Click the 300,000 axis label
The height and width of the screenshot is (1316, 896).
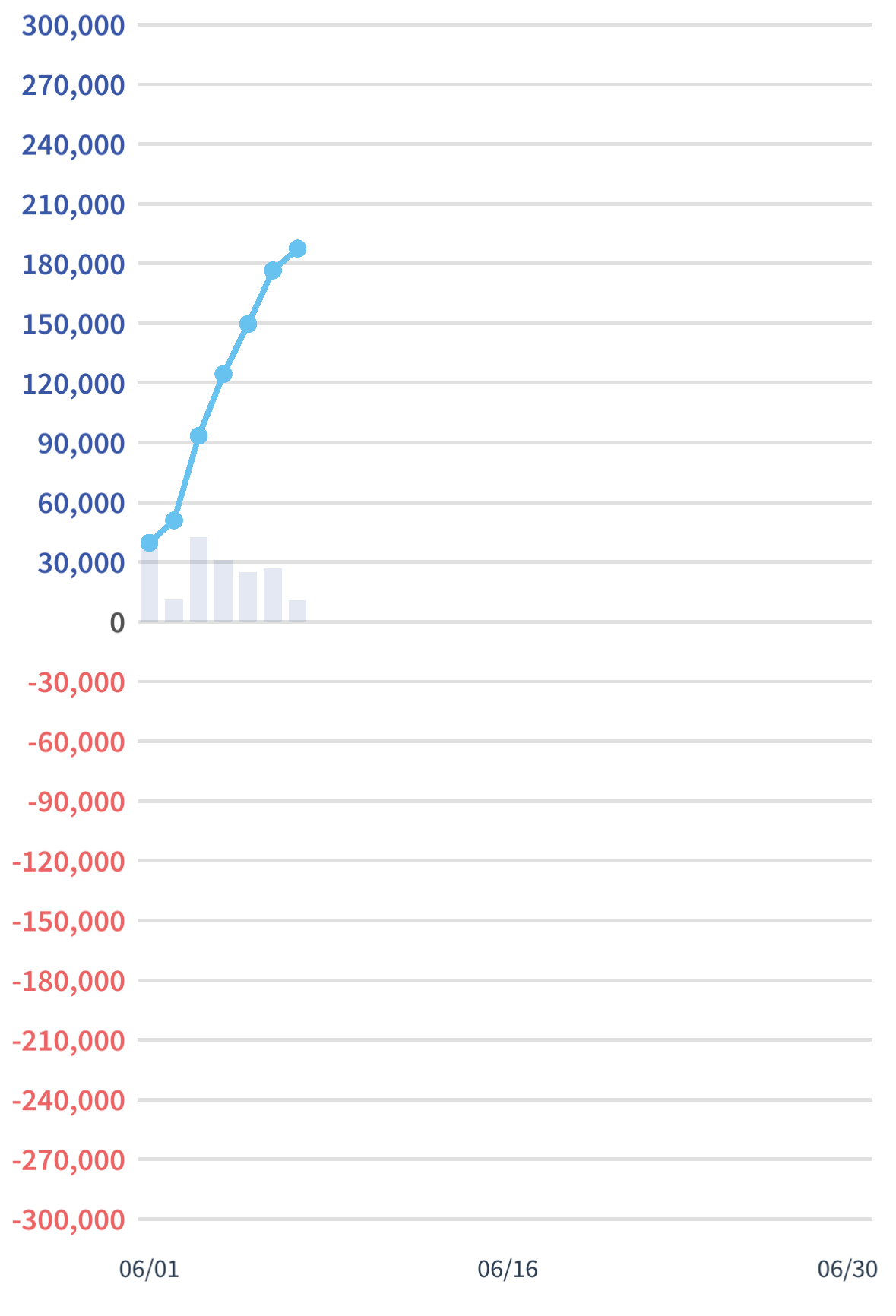[x=73, y=26]
